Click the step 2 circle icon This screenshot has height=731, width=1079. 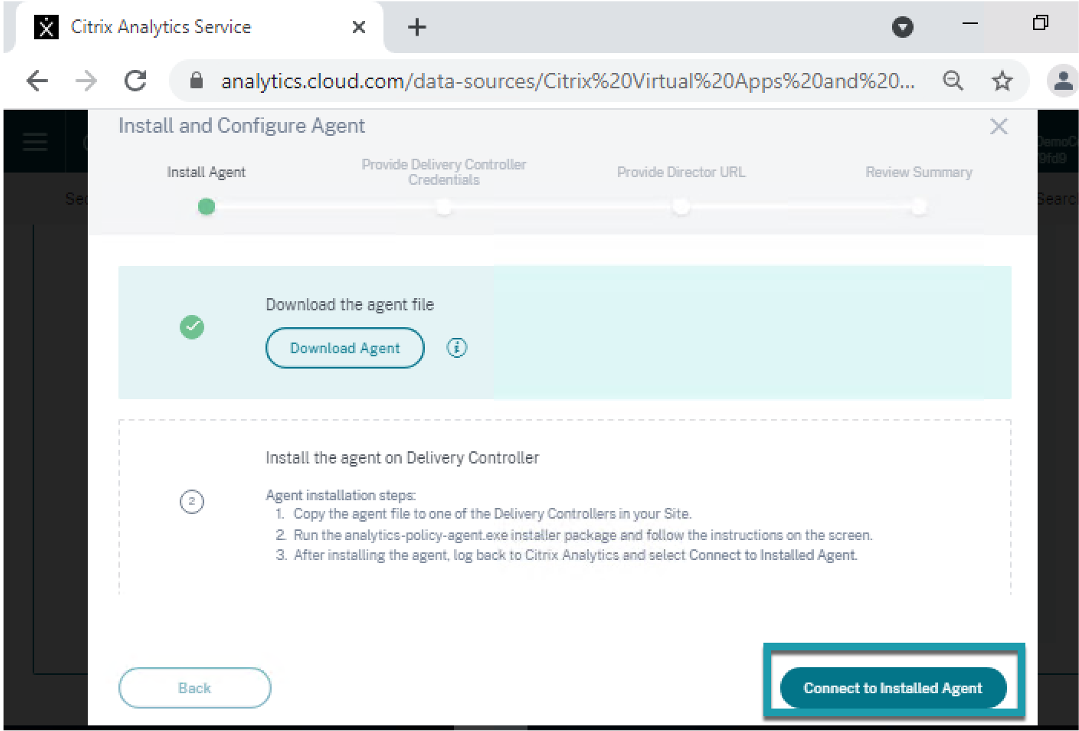pyautogui.click(x=192, y=501)
